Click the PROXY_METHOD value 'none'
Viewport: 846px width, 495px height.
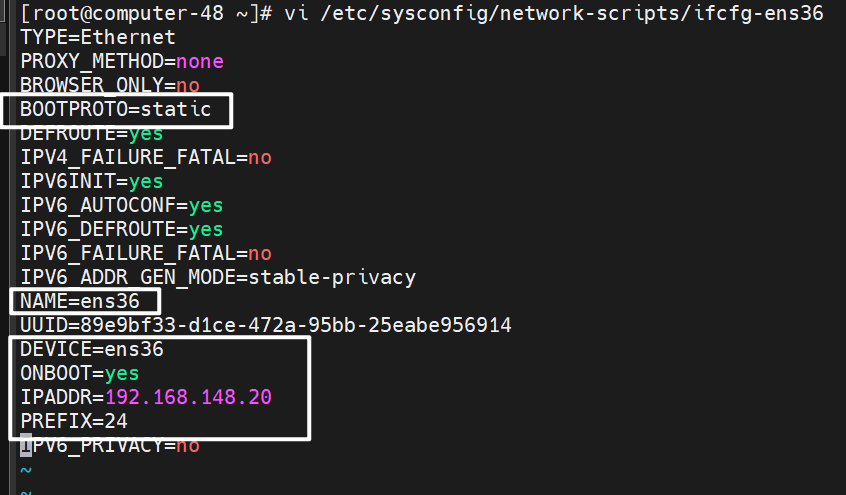[x=200, y=61]
